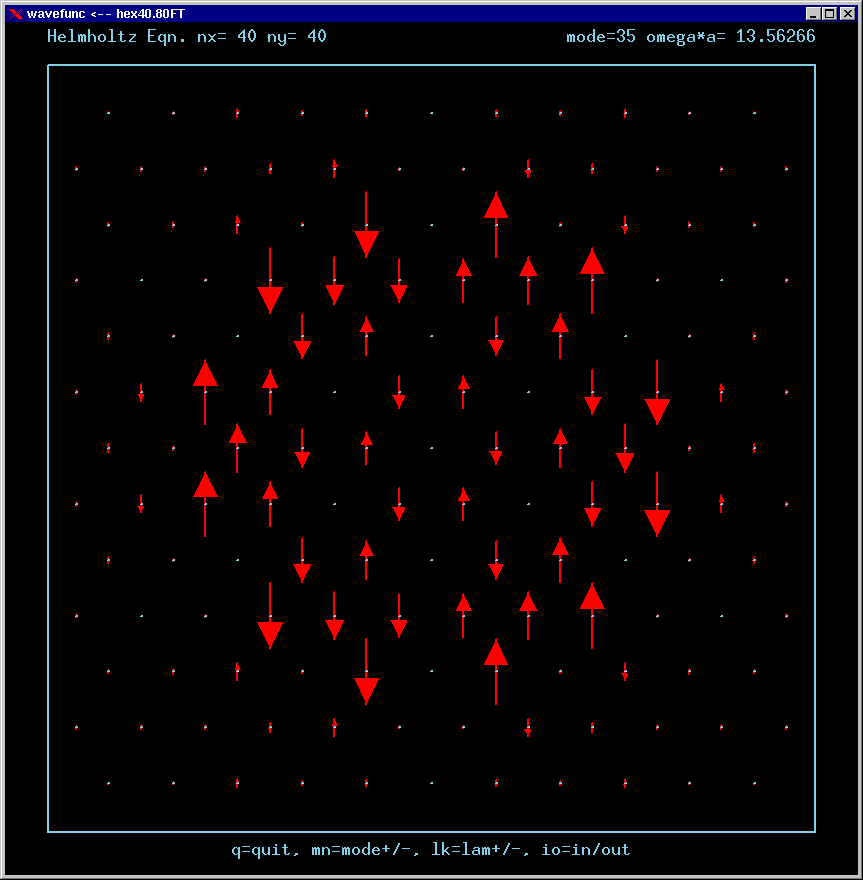
Task: Click lower of two rightmost large downward arrows
Action: pyautogui.click(x=657, y=506)
